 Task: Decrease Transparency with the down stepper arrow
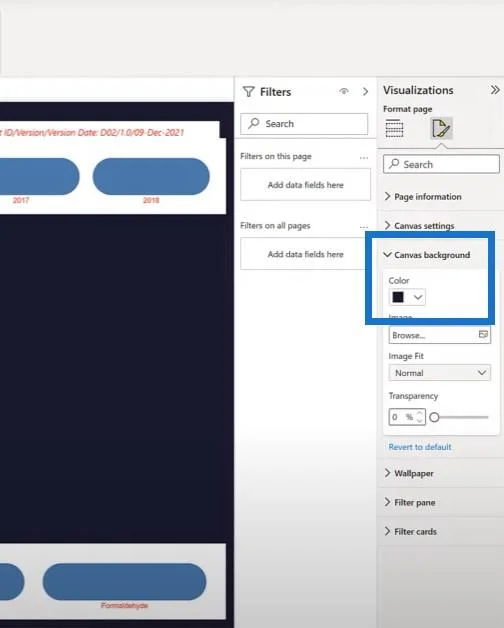pos(419,421)
